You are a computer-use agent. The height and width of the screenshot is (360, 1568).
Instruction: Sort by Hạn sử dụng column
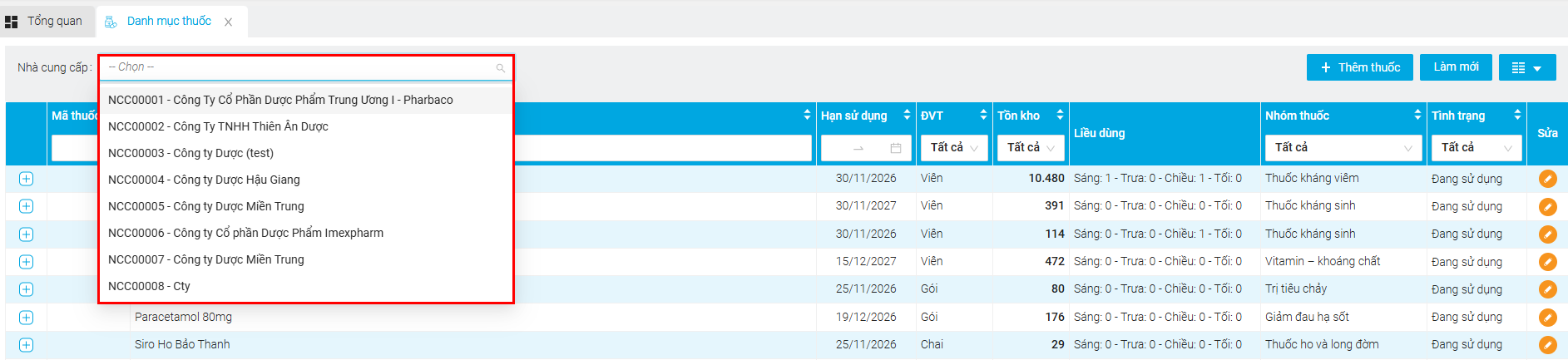tap(907, 116)
